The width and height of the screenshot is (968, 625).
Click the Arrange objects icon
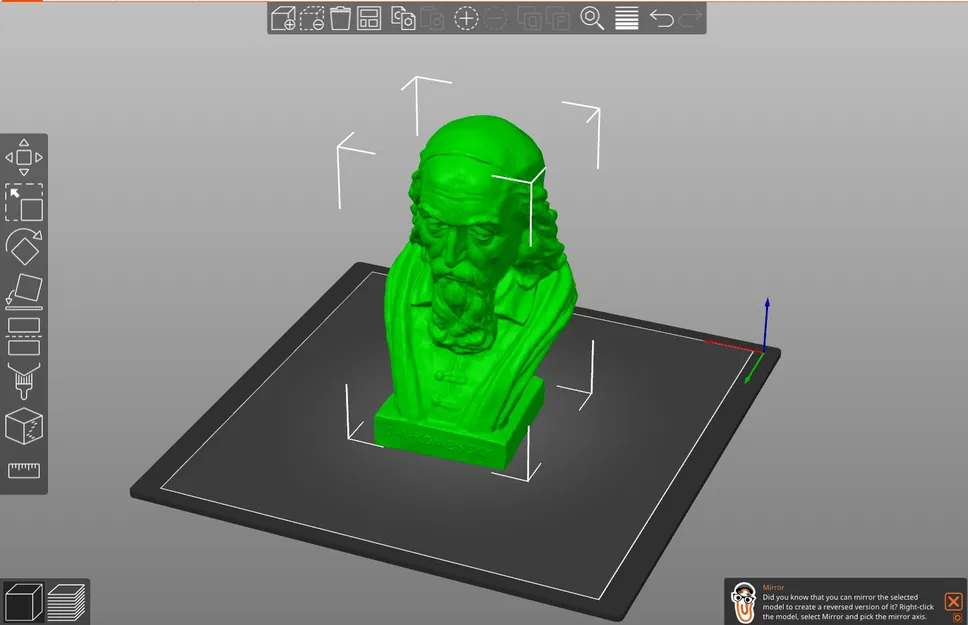pos(369,19)
